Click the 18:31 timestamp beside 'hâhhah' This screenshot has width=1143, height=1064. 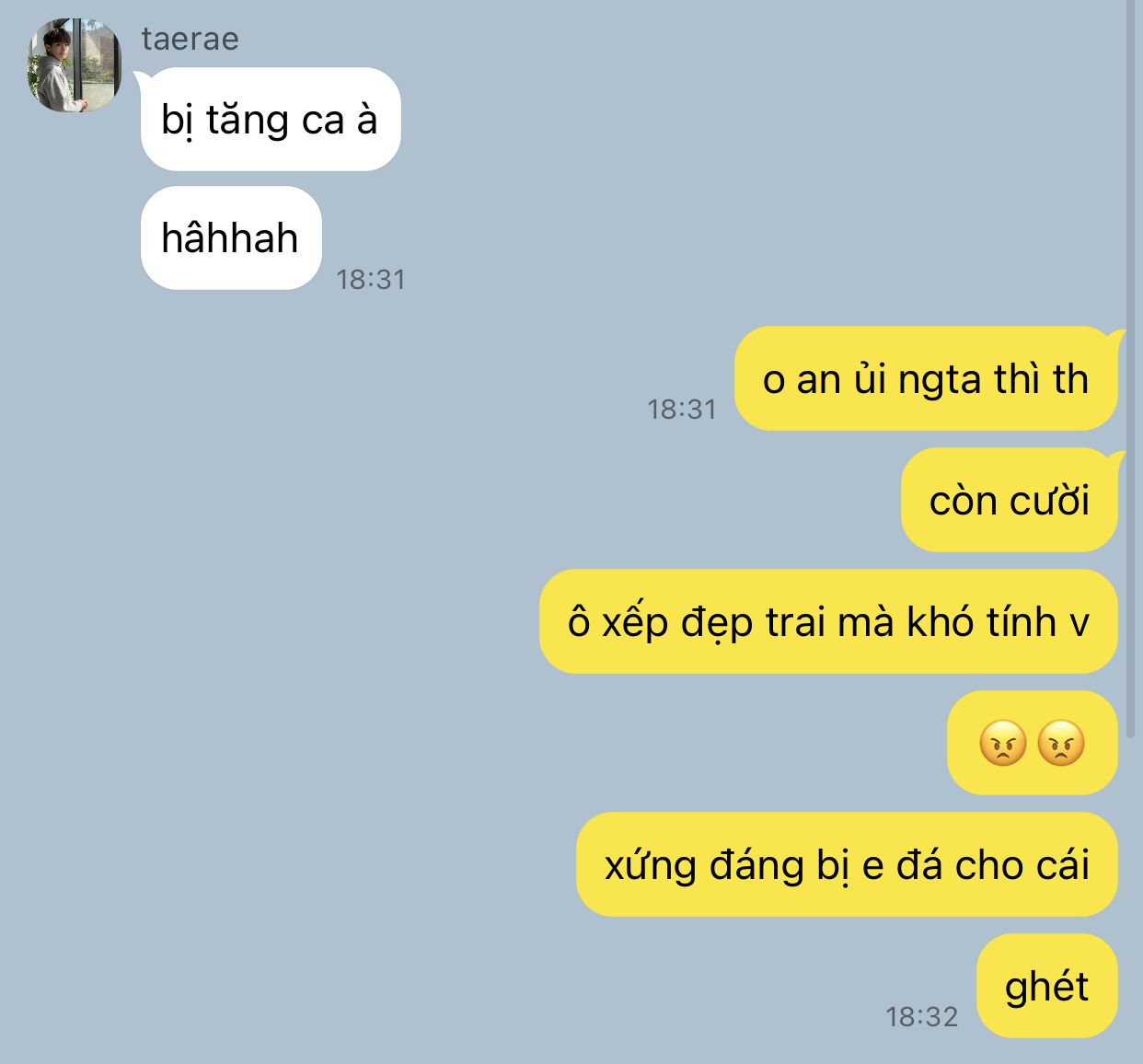pos(371,279)
